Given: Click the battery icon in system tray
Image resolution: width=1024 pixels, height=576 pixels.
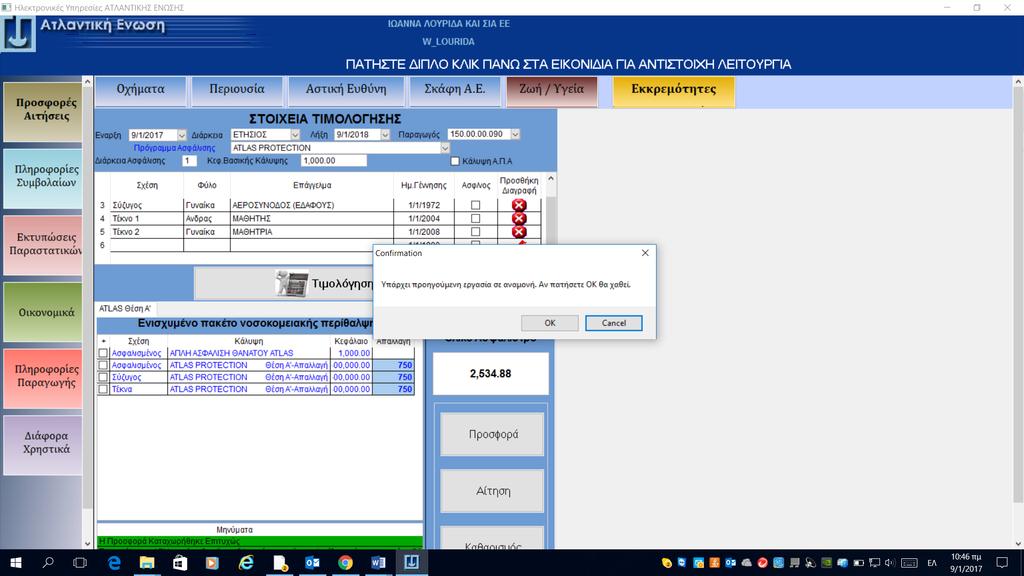Looking at the screenshot, I should tap(858, 563).
